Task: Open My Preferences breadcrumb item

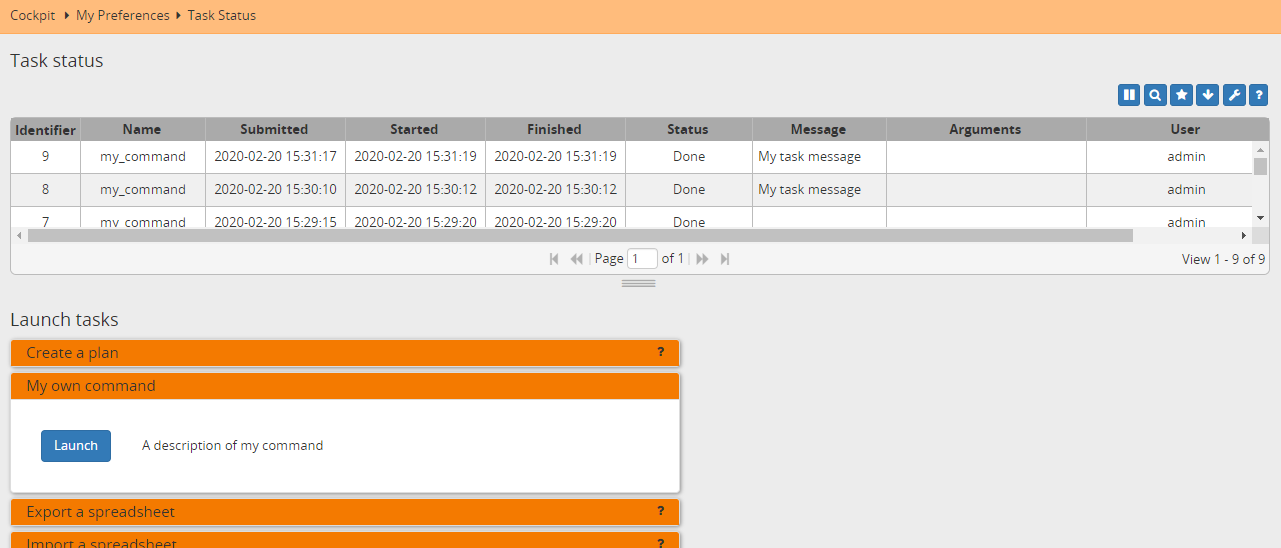Action: [x=122, y=16]
